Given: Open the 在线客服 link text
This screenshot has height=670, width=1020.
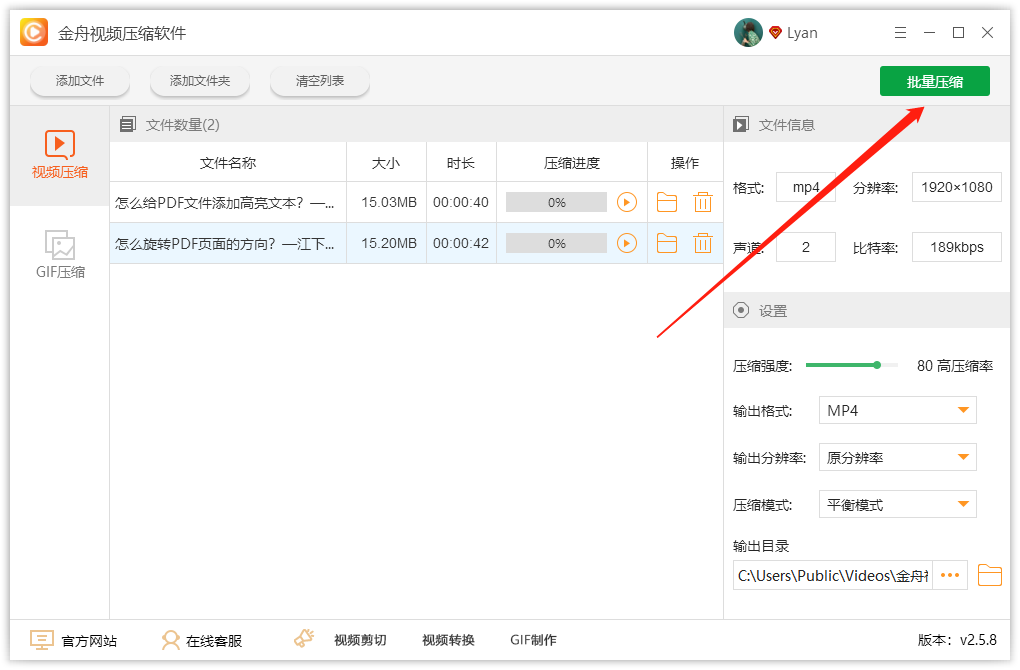Looking at the screenshot, I should 214,641.
